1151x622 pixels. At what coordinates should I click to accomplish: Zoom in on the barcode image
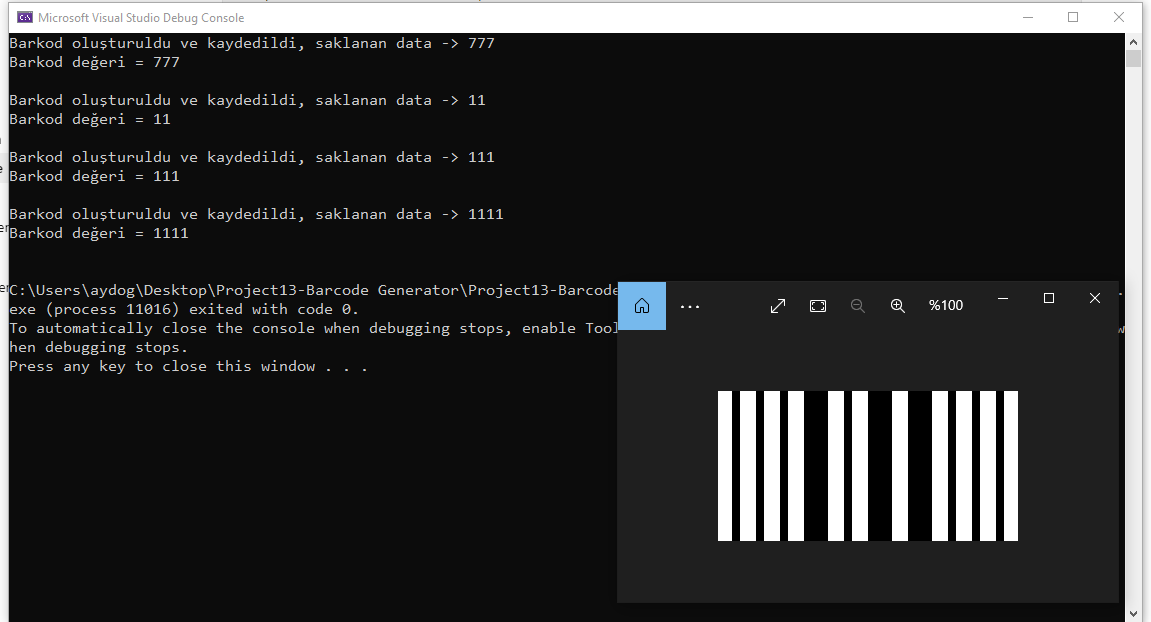pos(897,306)
